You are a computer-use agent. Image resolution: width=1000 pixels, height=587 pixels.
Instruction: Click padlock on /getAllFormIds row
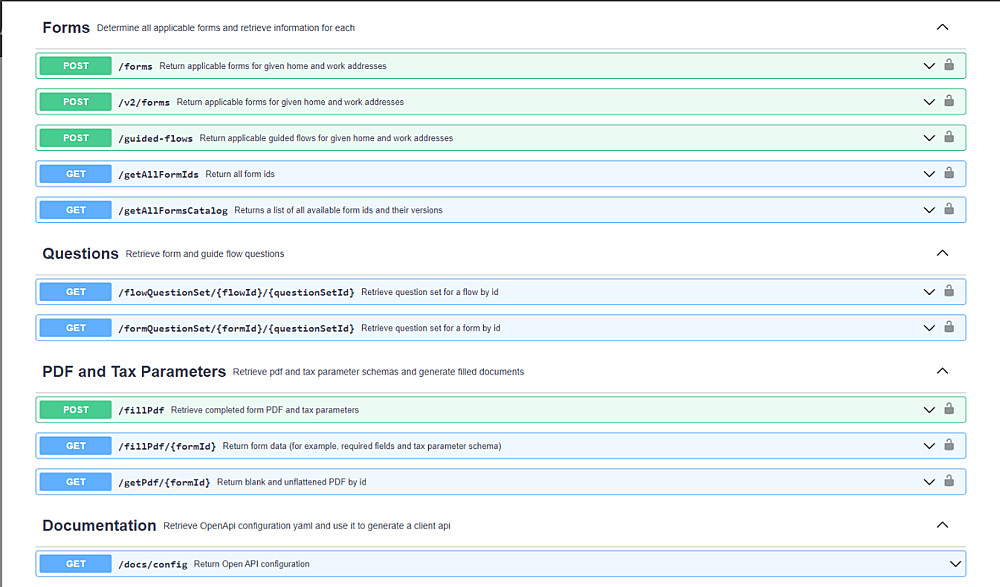949,173
